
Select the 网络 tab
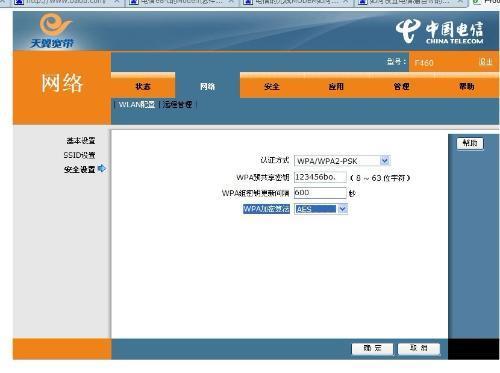tap(207, 87)
